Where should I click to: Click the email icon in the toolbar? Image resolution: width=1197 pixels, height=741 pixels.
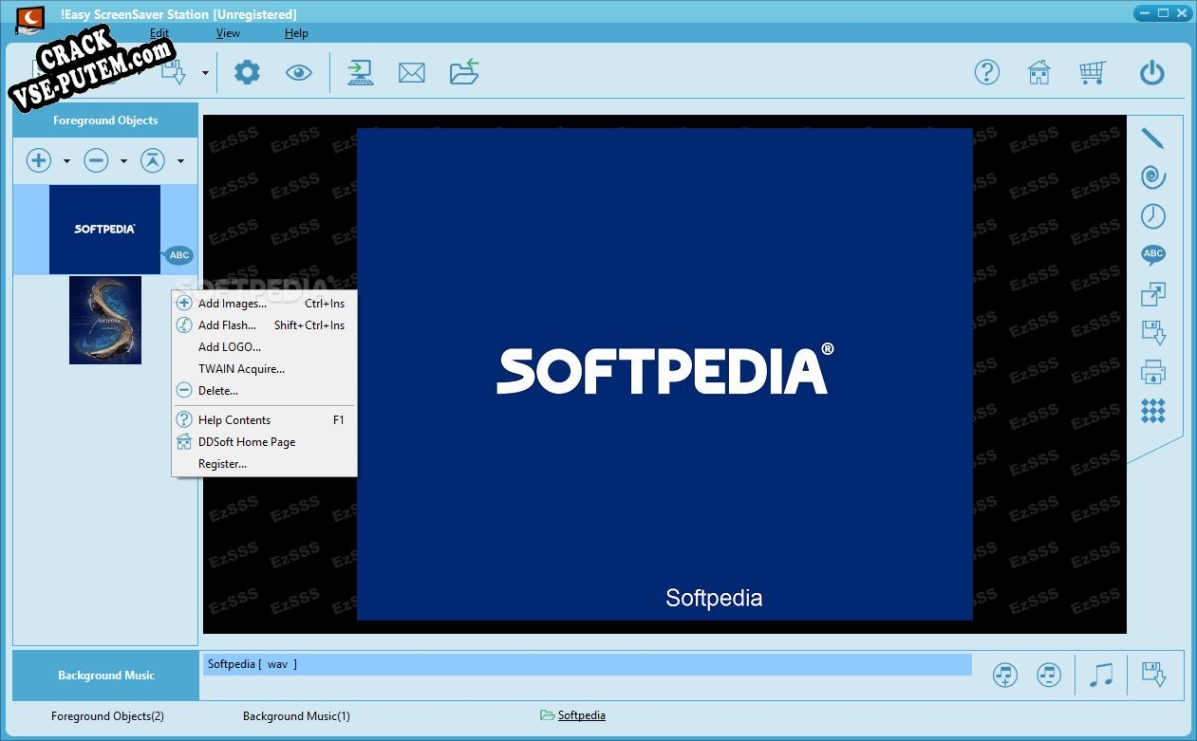[411, 71]
